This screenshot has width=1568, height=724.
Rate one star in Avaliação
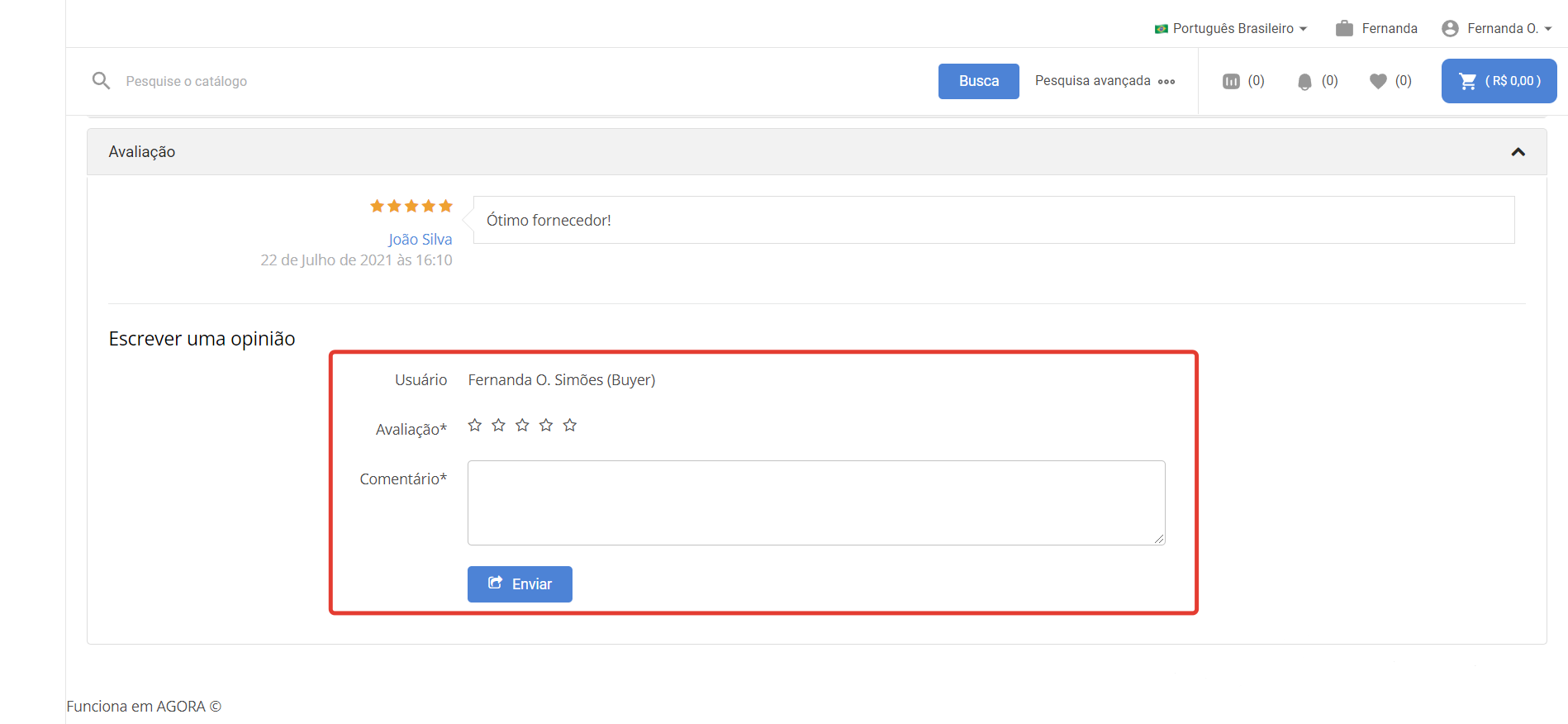[x=475, y=425]
